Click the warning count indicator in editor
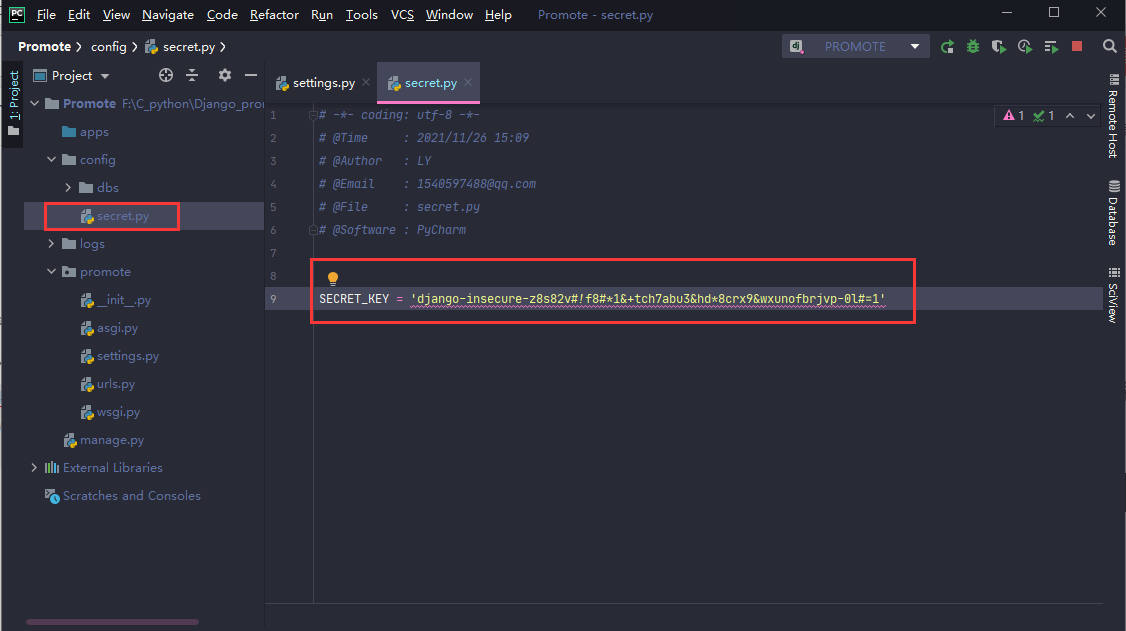This screenshot has width=1126, height=631. pos(1014,116)
